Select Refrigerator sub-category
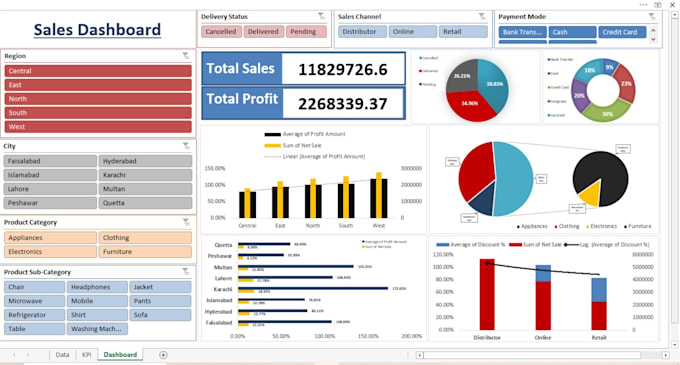This screenshot has width=680, height=365. [x=35, y=315]
